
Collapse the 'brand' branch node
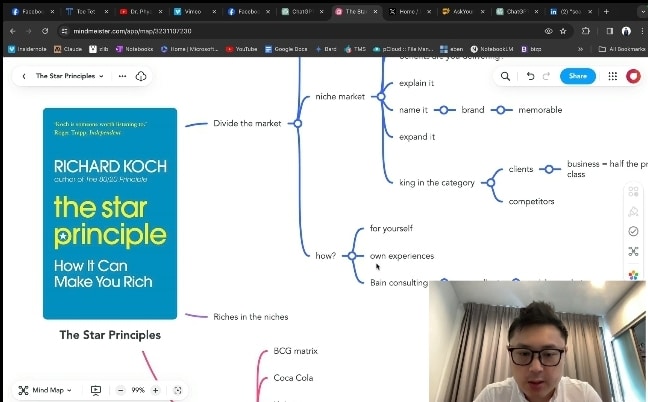[x=500, y=110]
